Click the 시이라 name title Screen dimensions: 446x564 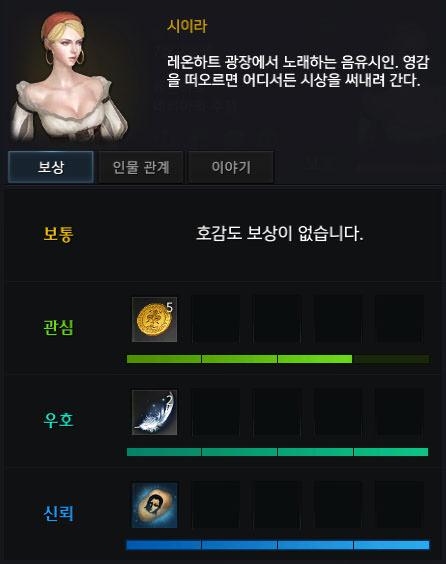tap(187, 26)
